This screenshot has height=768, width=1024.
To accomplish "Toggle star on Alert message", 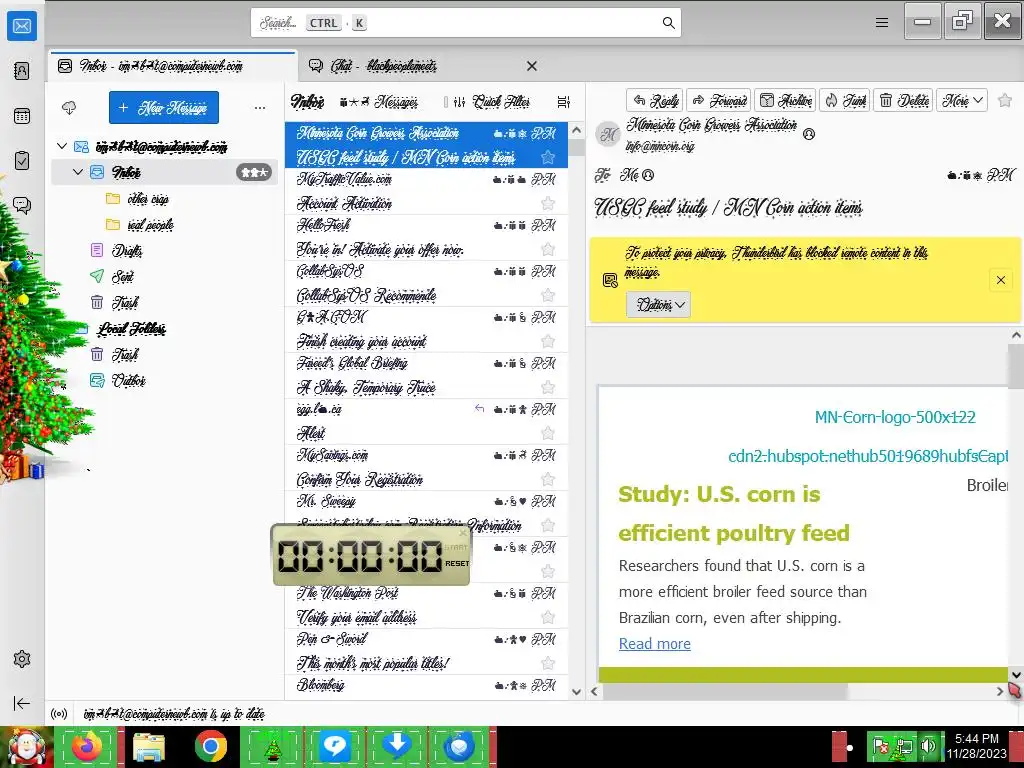I will (548, 433).
